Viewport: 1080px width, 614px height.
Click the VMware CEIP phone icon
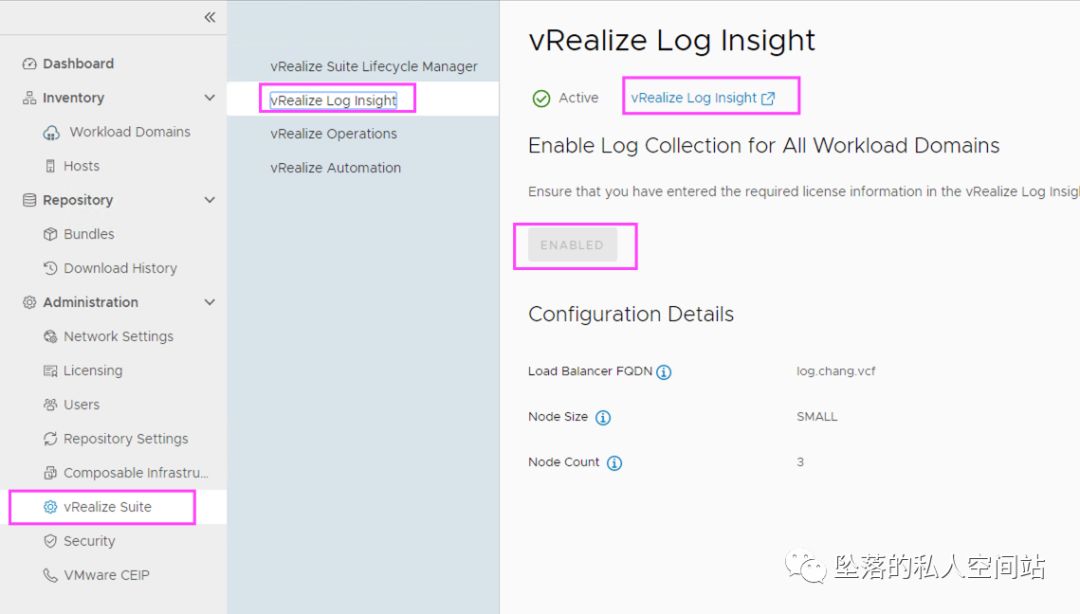(50, 575)
